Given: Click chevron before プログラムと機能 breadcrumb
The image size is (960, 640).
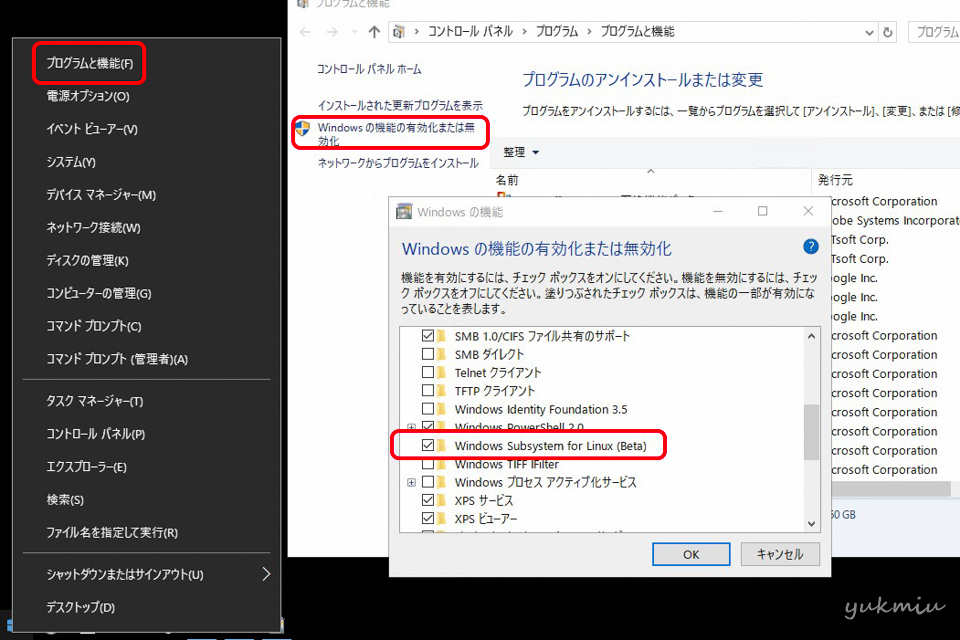Looking at the screenshot, I should tap(590, 32).
